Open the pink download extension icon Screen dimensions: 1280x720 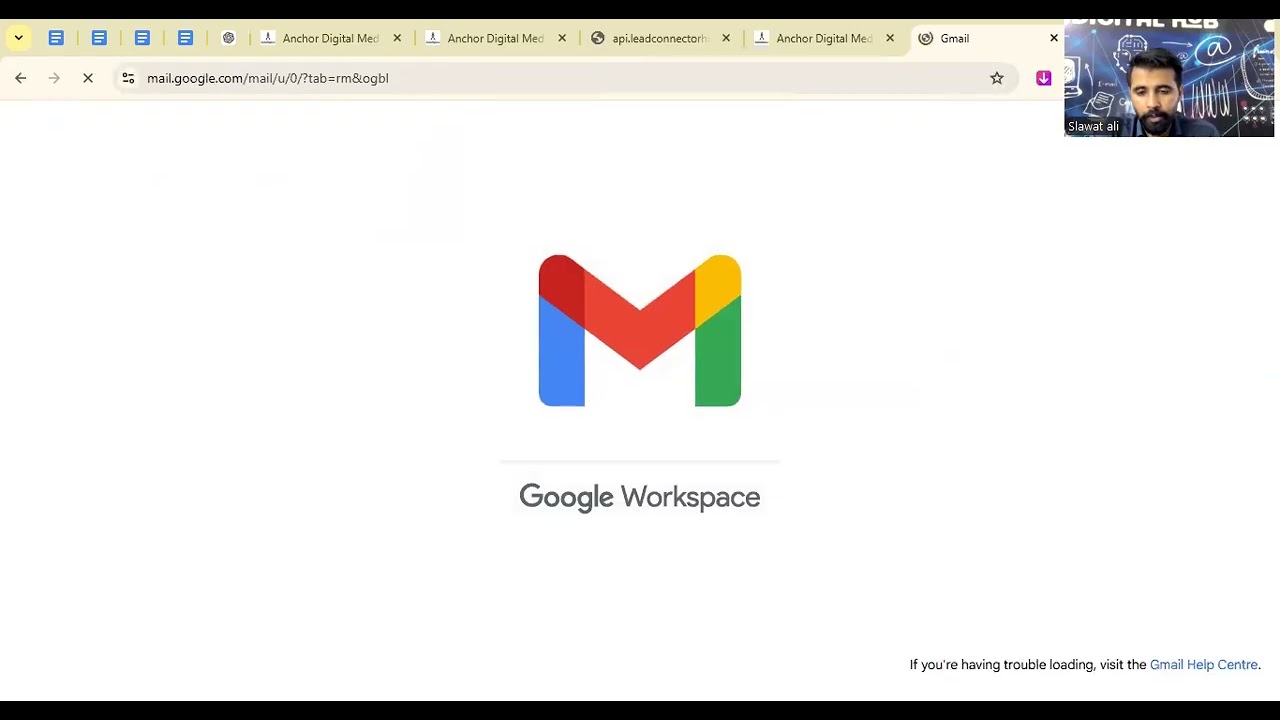pyautogui.click(x=1044, y=78)
